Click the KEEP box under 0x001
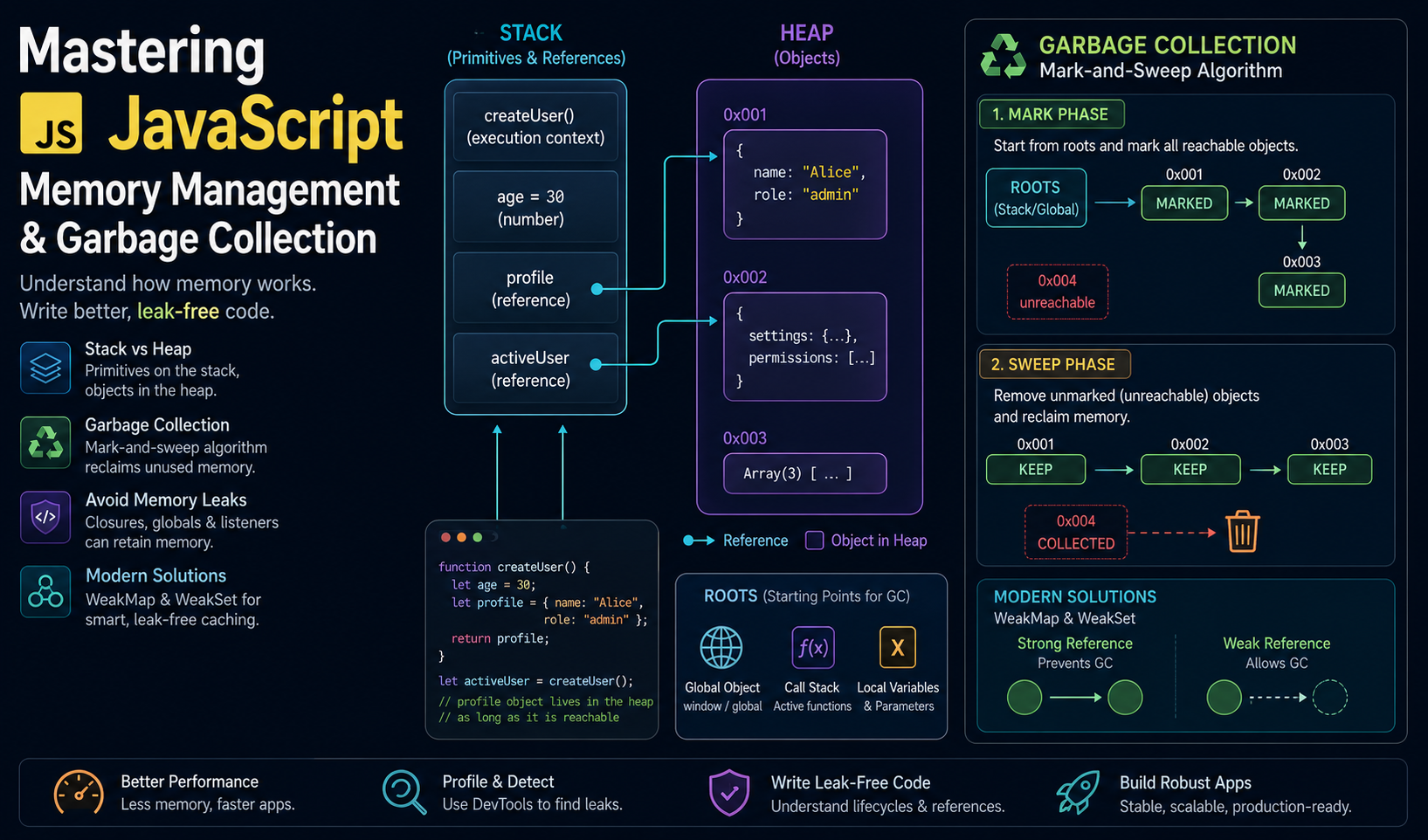The width and height of the screenshot is (1428, 840). click(x=1036, y=470)
